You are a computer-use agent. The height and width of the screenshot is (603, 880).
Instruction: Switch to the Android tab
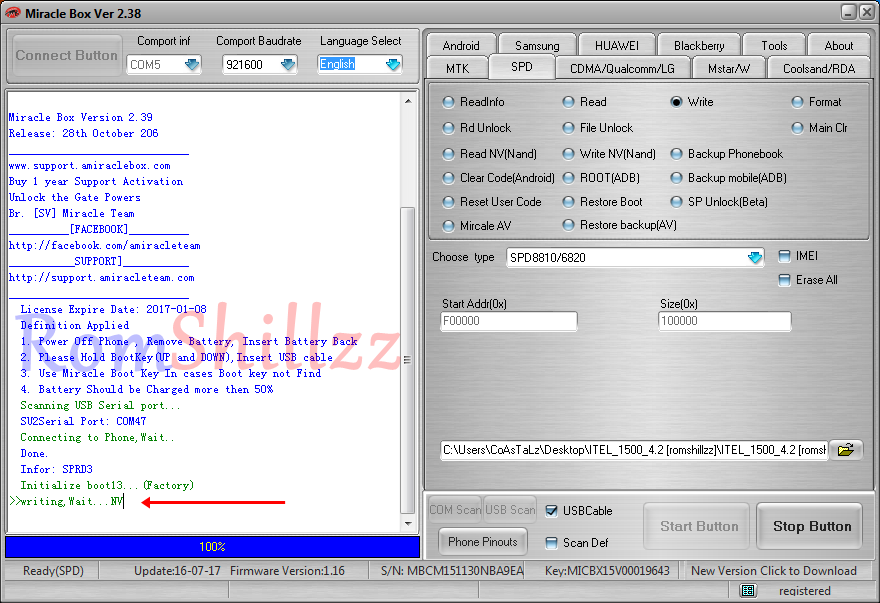coord(461,45)
